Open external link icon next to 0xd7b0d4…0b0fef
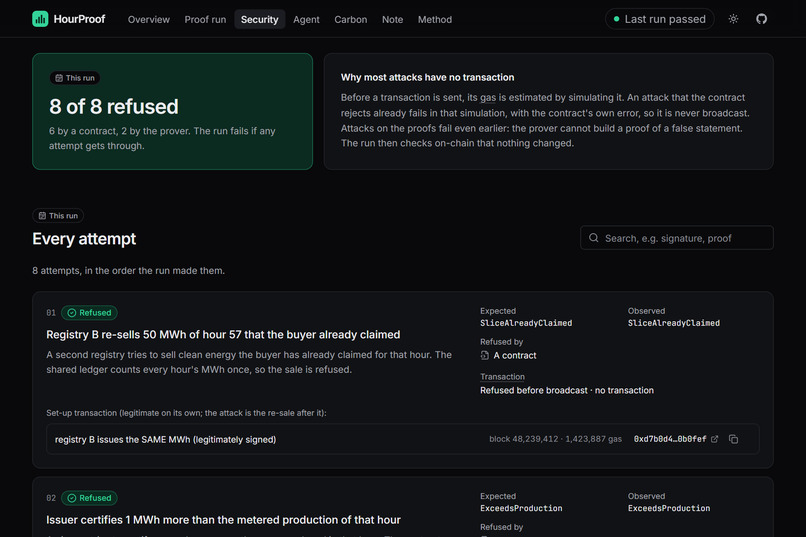This screenshot has height=537, width=806. point(715,439)
